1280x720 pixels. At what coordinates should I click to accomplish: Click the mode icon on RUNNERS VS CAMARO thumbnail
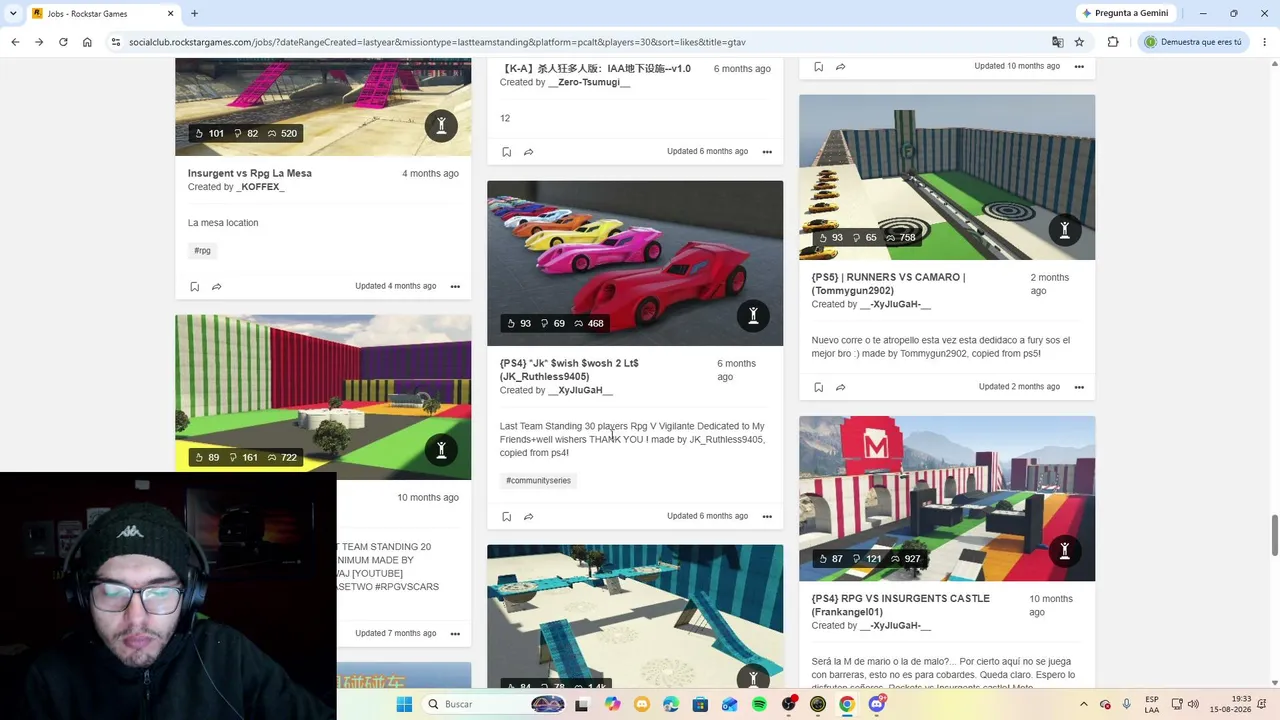tap(1065, 230)
